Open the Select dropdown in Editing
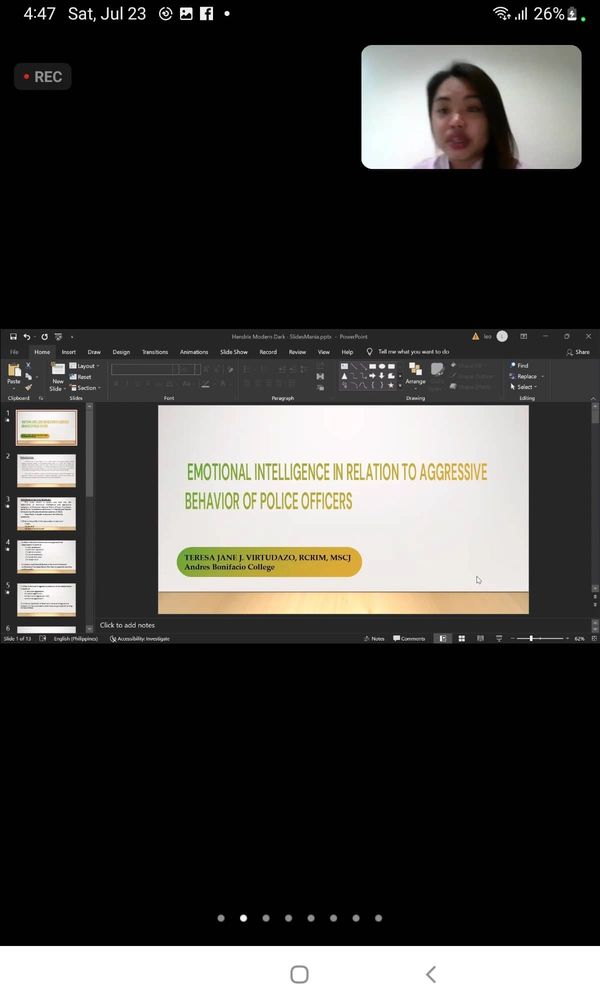Viewport: 600px width, 1000px height. [523, 387]
